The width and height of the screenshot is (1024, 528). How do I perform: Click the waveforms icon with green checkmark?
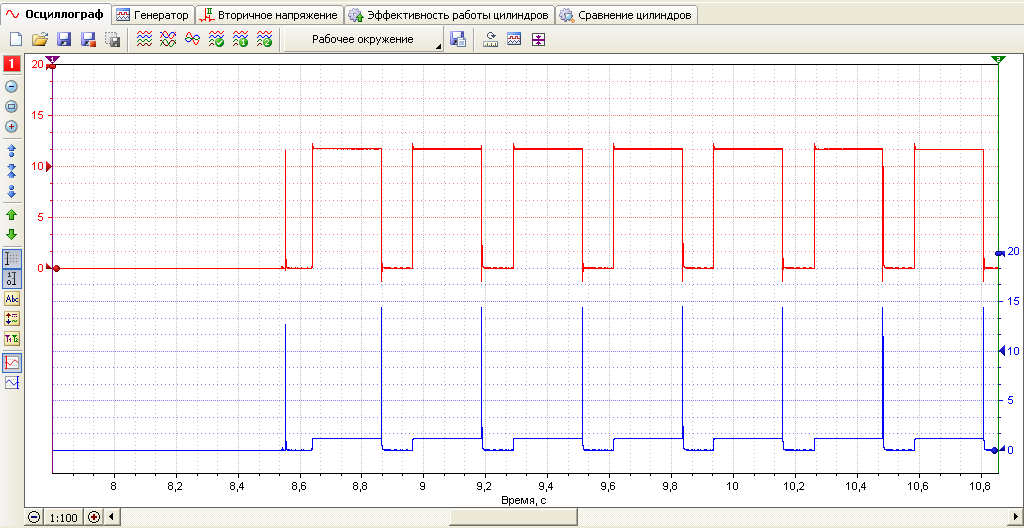click(x=216, y=39)
